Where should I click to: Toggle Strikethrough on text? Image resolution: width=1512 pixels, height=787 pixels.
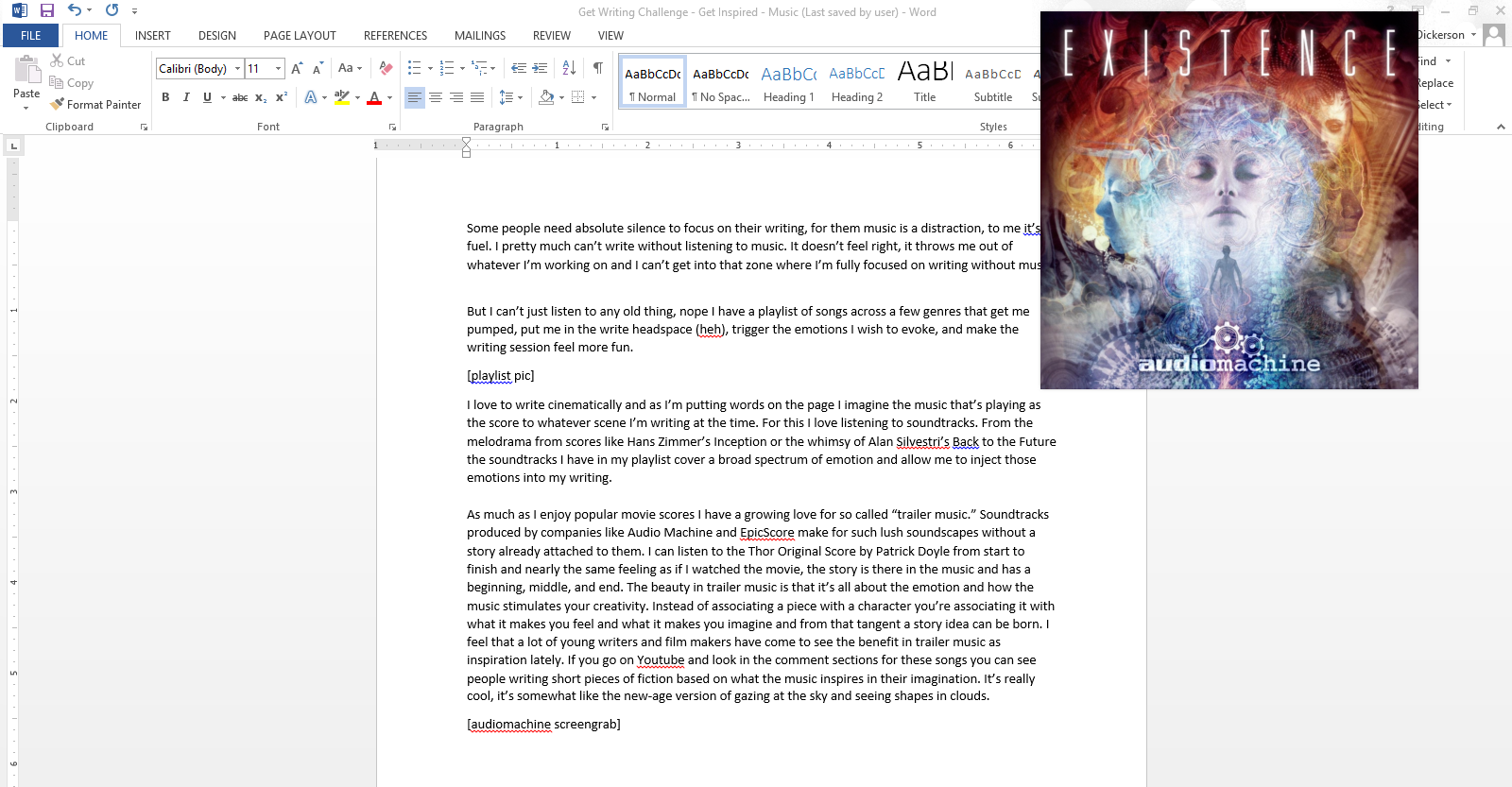[x=240, y=97]
